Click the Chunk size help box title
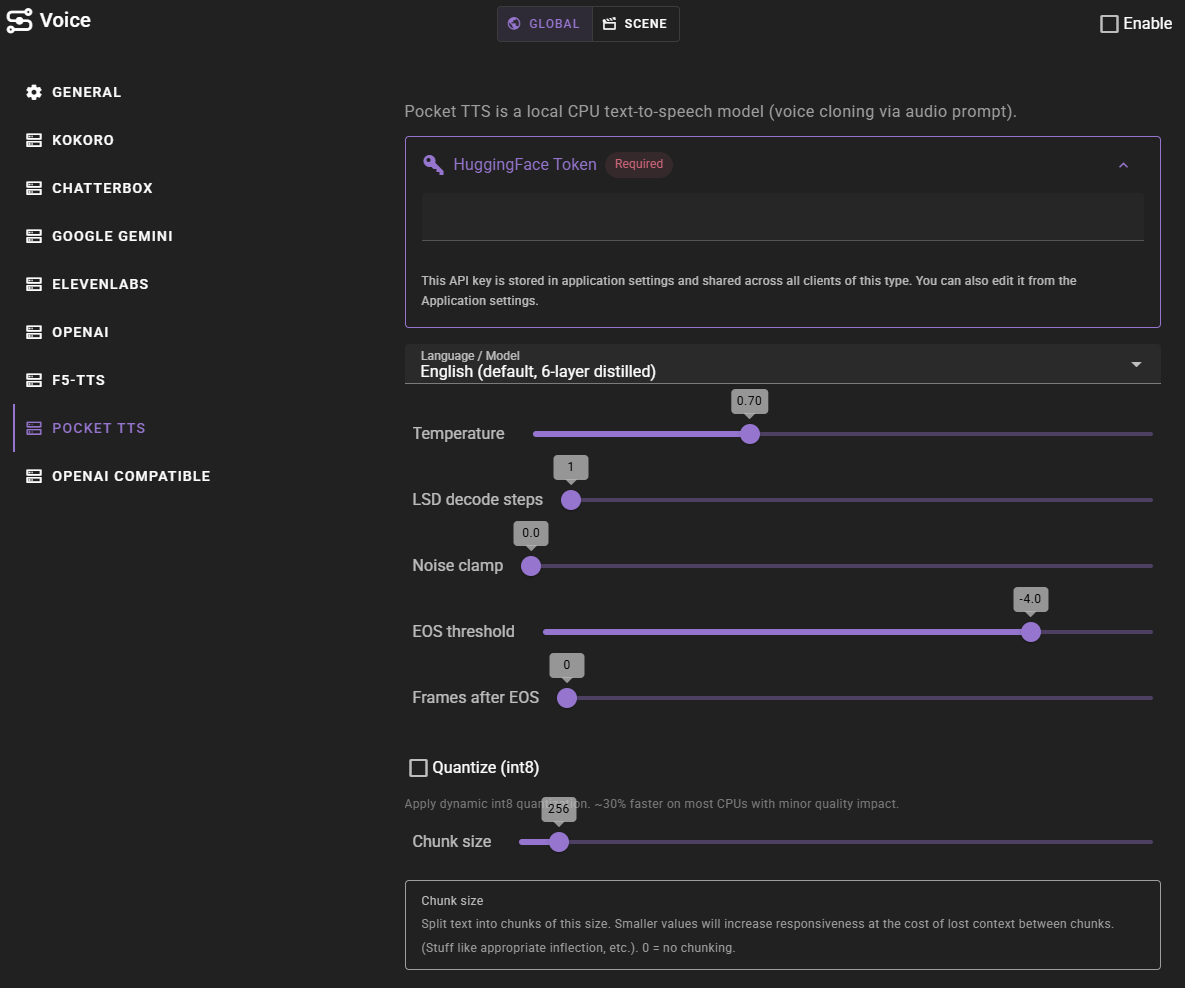This screenshot has height=988, width=1185. [452, 900]
